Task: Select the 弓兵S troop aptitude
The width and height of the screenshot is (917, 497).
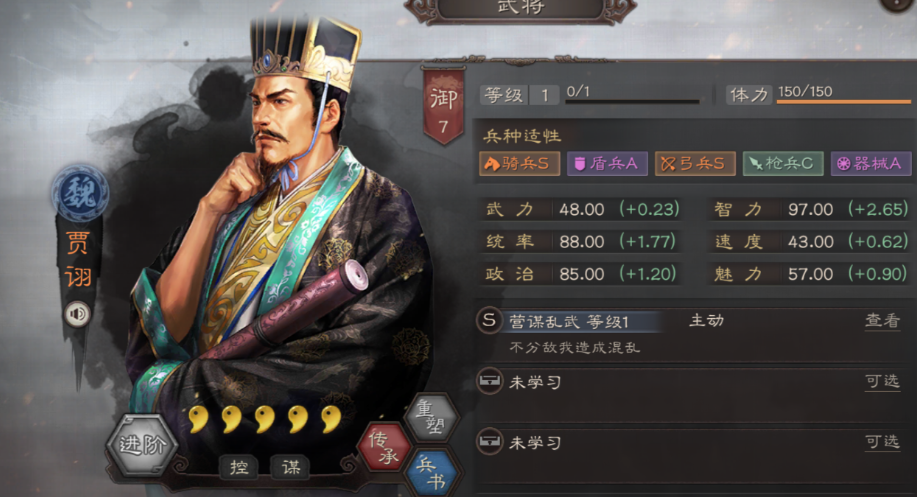Action: point(695,164)
